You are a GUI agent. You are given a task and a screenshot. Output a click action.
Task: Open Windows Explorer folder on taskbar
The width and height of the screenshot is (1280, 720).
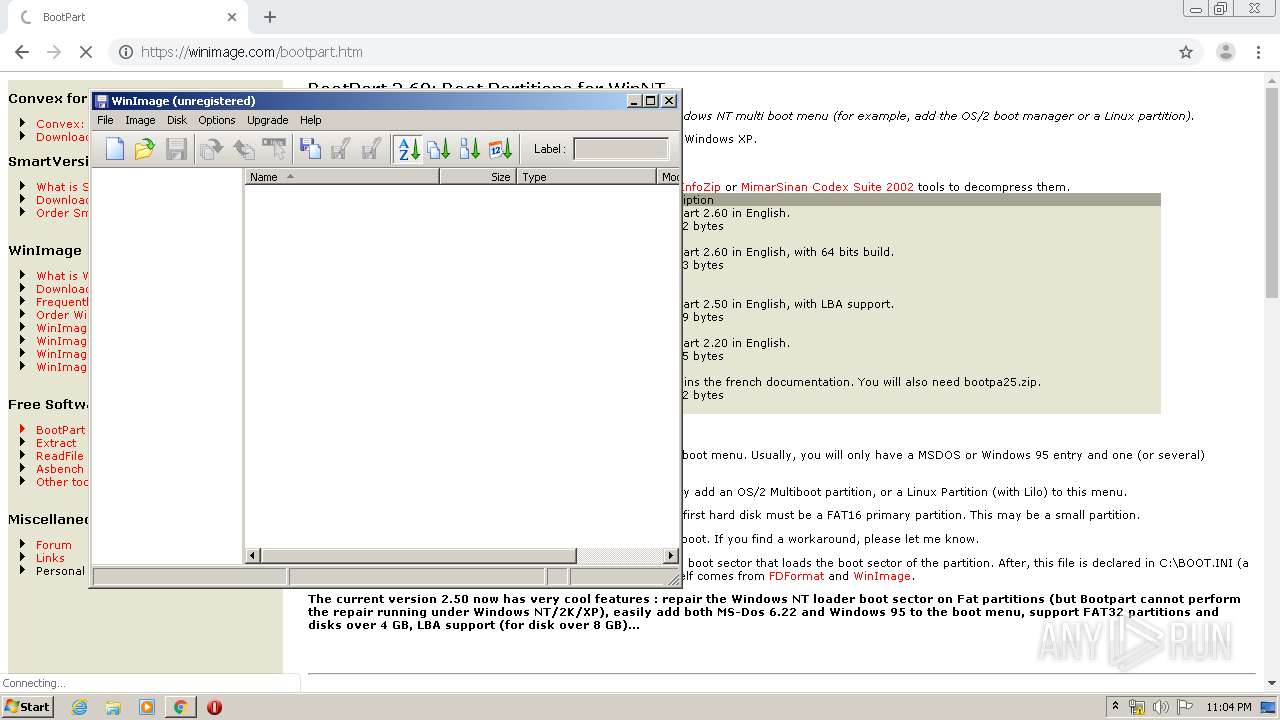tap(112, 707)
